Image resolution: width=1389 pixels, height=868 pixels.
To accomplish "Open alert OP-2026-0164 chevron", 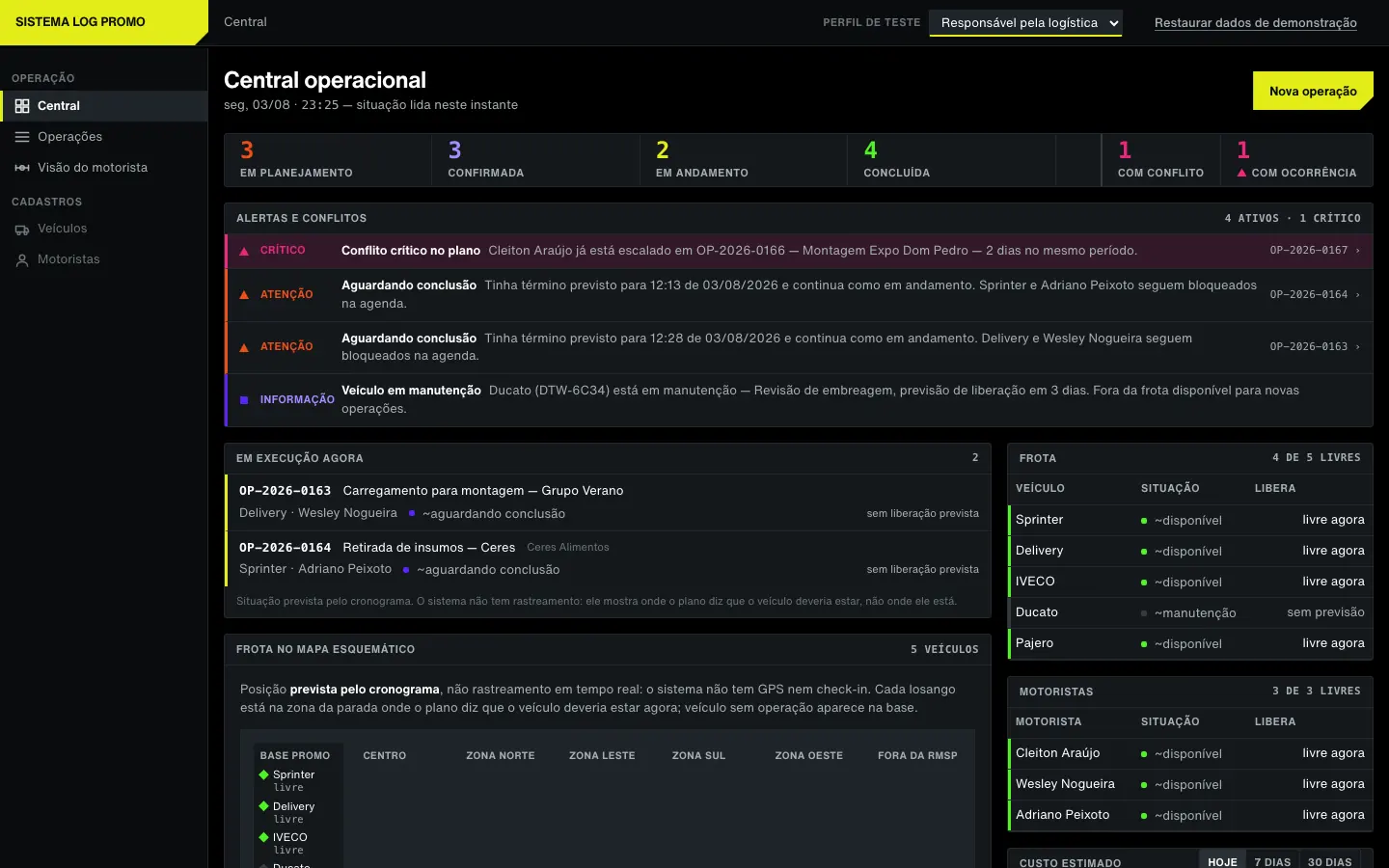I will tap(1358, 295).
